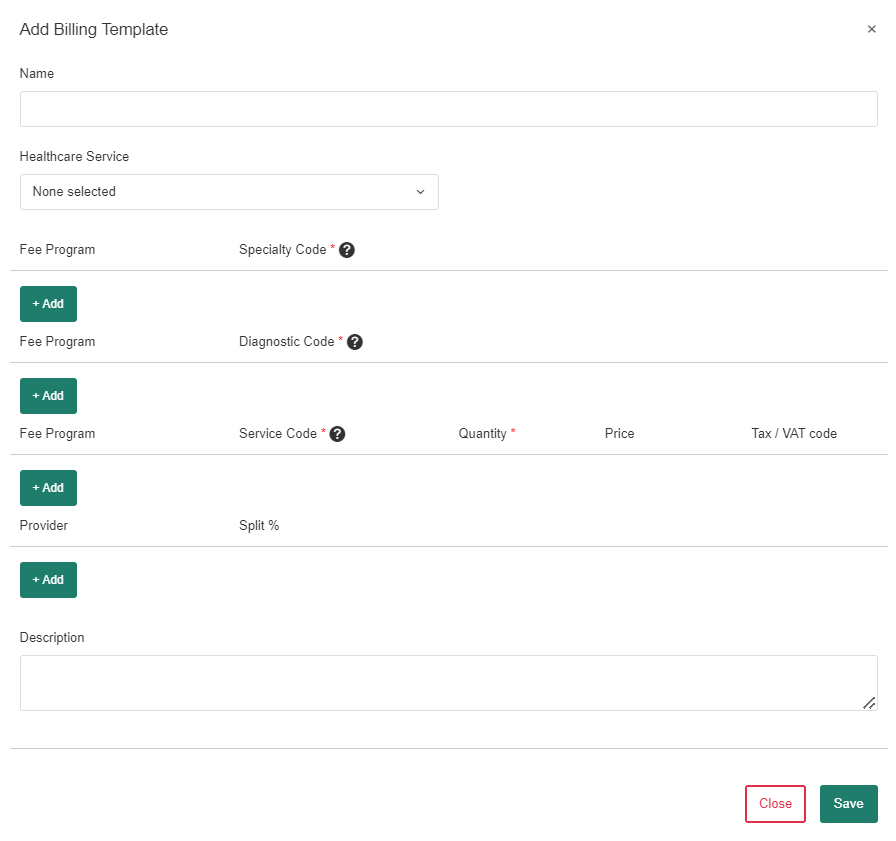Image resolution: width=896 pixels, height=841 pixels.
Task: Open the Service Code help tooltip icon
Action: 338,434
